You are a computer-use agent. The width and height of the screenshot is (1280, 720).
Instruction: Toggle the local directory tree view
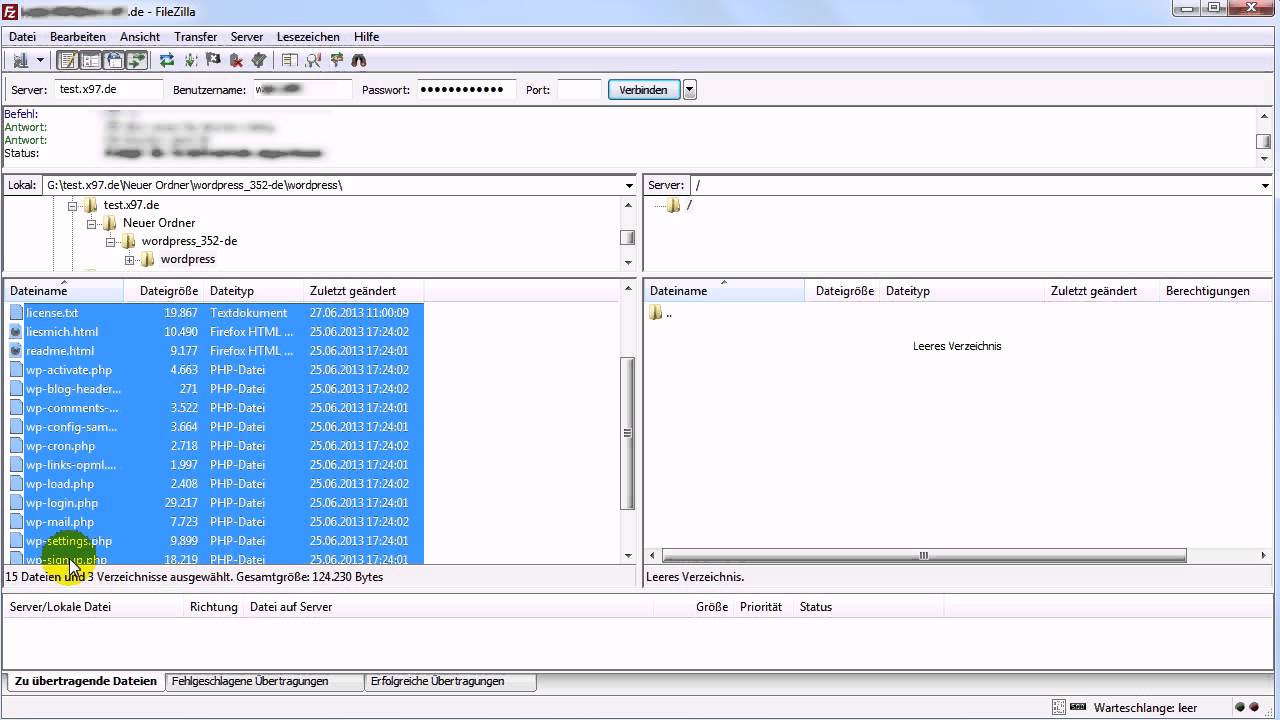91,60
